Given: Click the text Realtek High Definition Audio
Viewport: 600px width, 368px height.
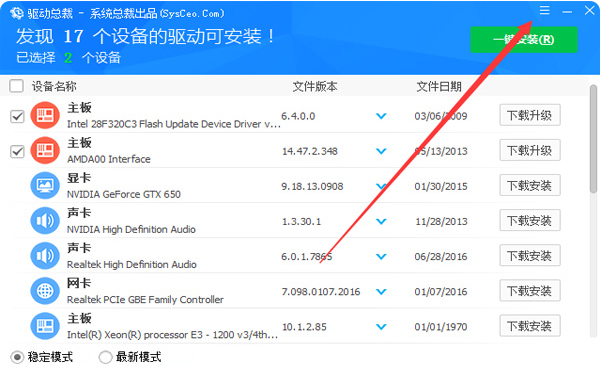Looking at the screenshot, I should pyautogui.click(x=132, y=265).
